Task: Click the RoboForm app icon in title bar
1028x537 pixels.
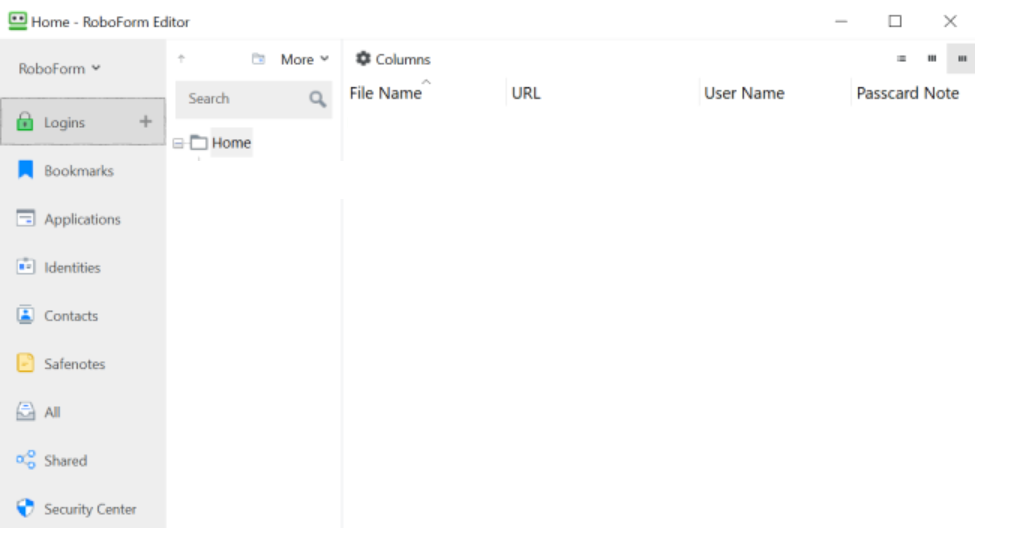Action: (x=18, y=21)
